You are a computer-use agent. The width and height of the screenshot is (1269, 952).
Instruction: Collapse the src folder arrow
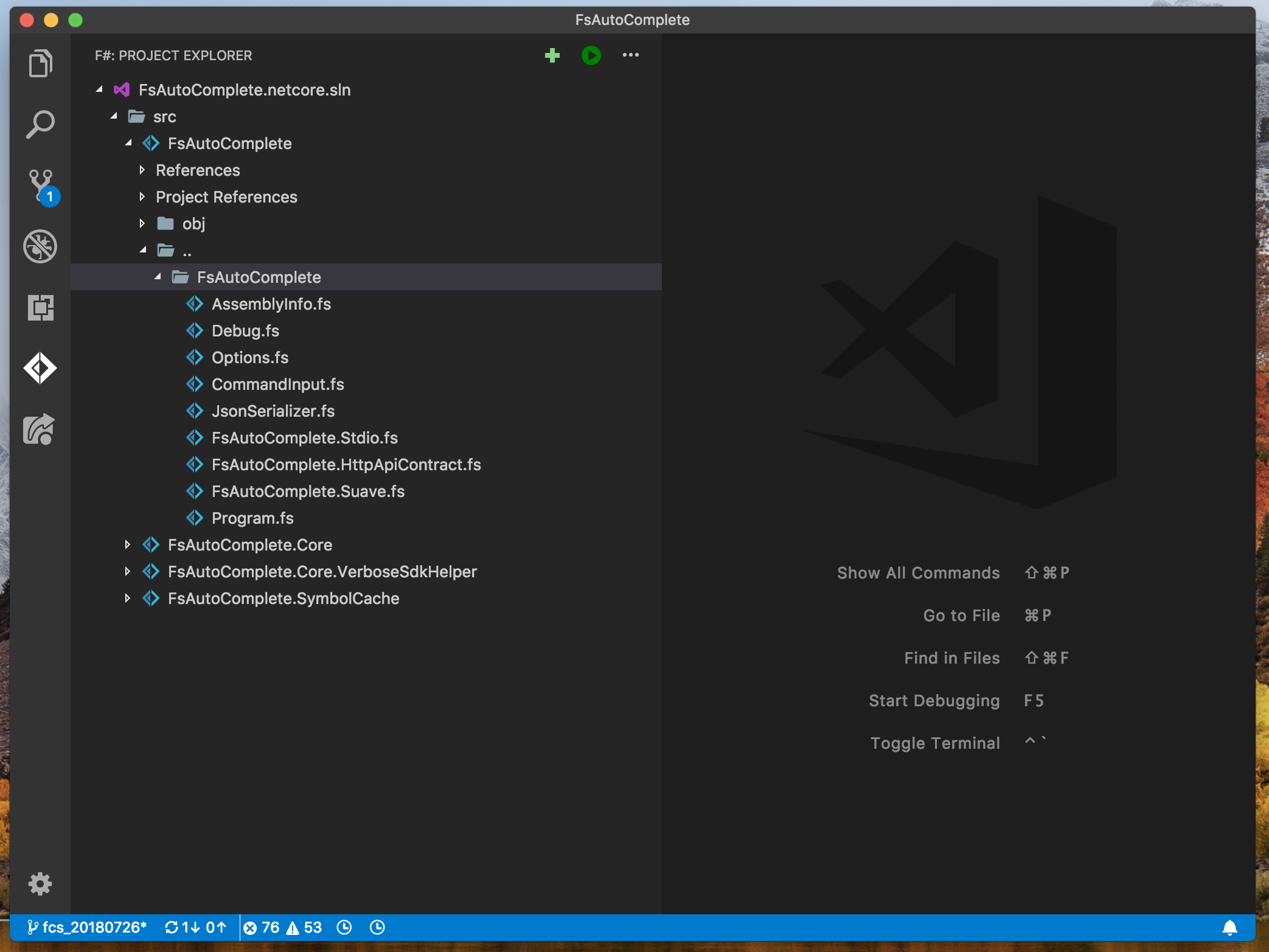(114, 117)
